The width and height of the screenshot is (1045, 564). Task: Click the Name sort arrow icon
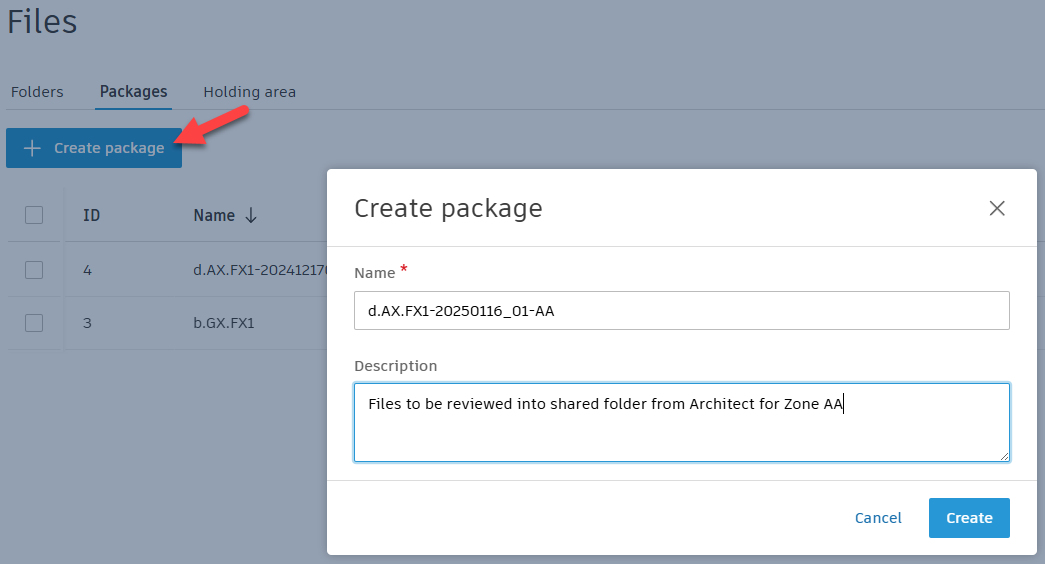[251, 215]
